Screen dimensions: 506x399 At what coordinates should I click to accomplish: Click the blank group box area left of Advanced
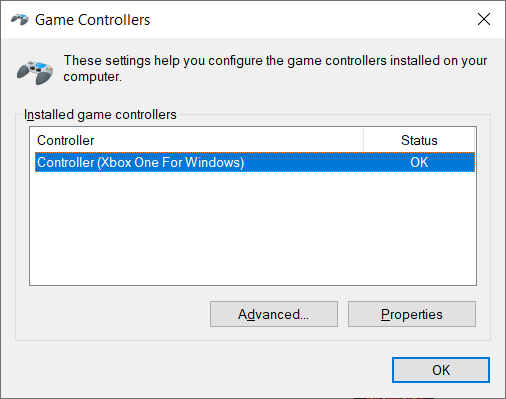113,314
